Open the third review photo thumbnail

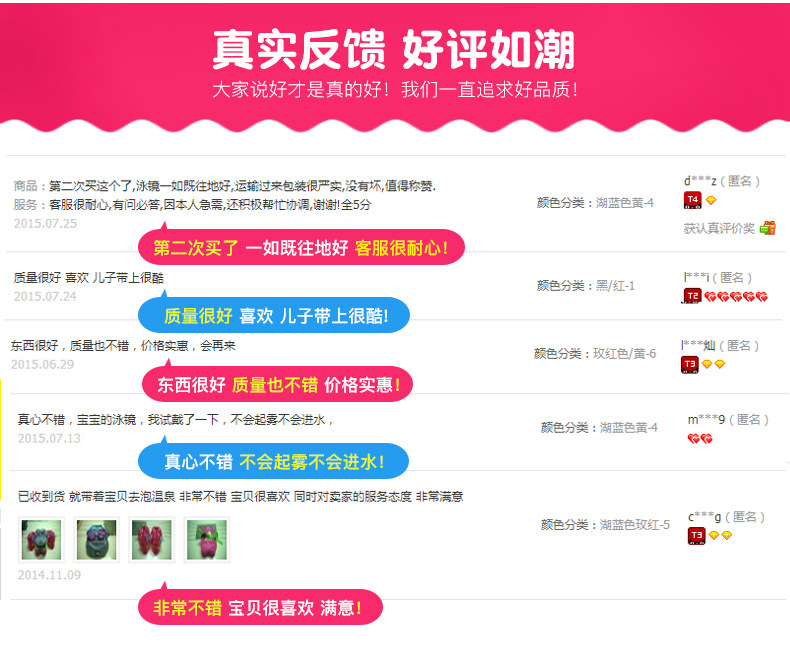coord(152,540)
